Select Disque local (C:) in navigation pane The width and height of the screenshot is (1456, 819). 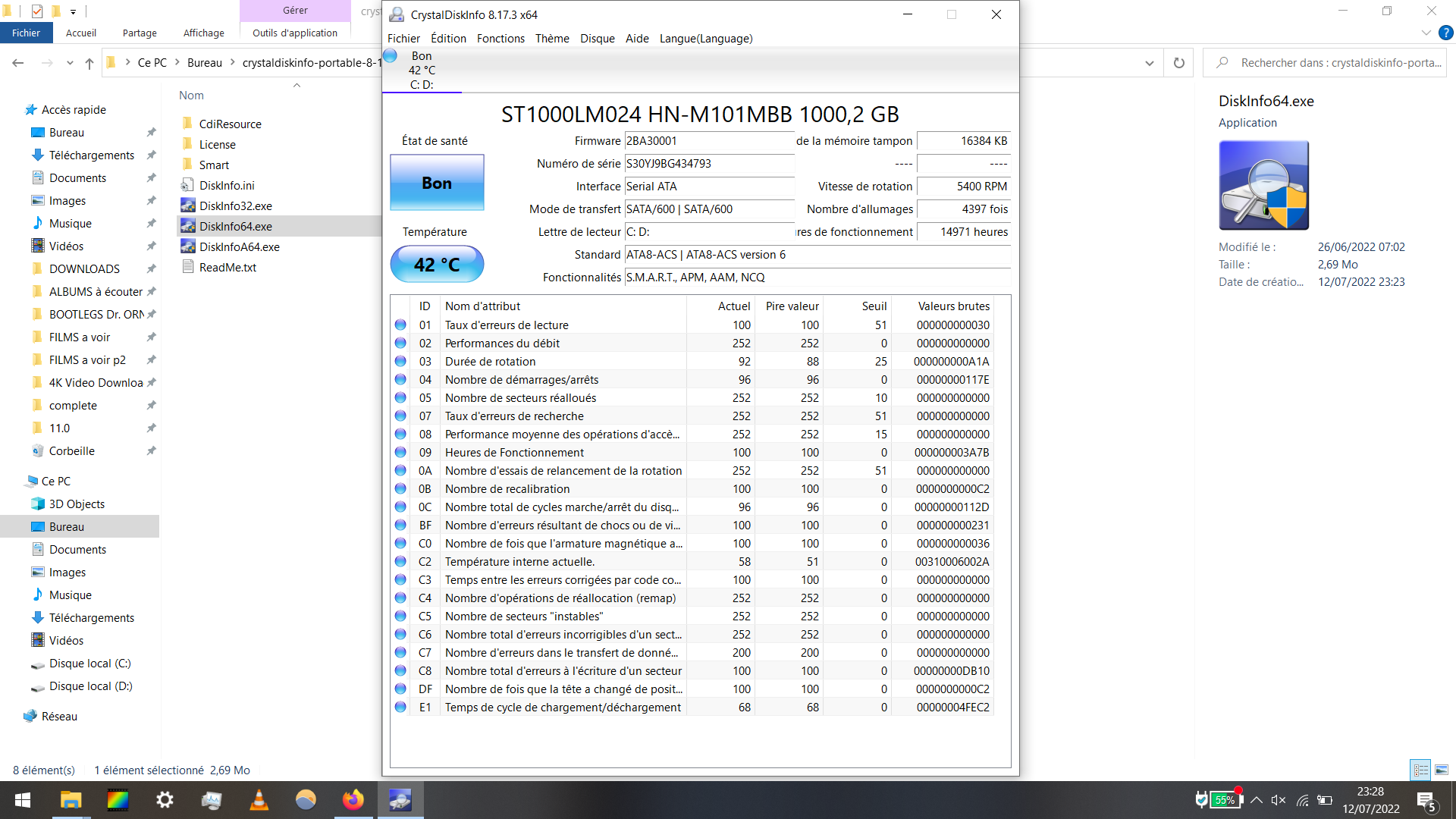click(x=89, y=663)
